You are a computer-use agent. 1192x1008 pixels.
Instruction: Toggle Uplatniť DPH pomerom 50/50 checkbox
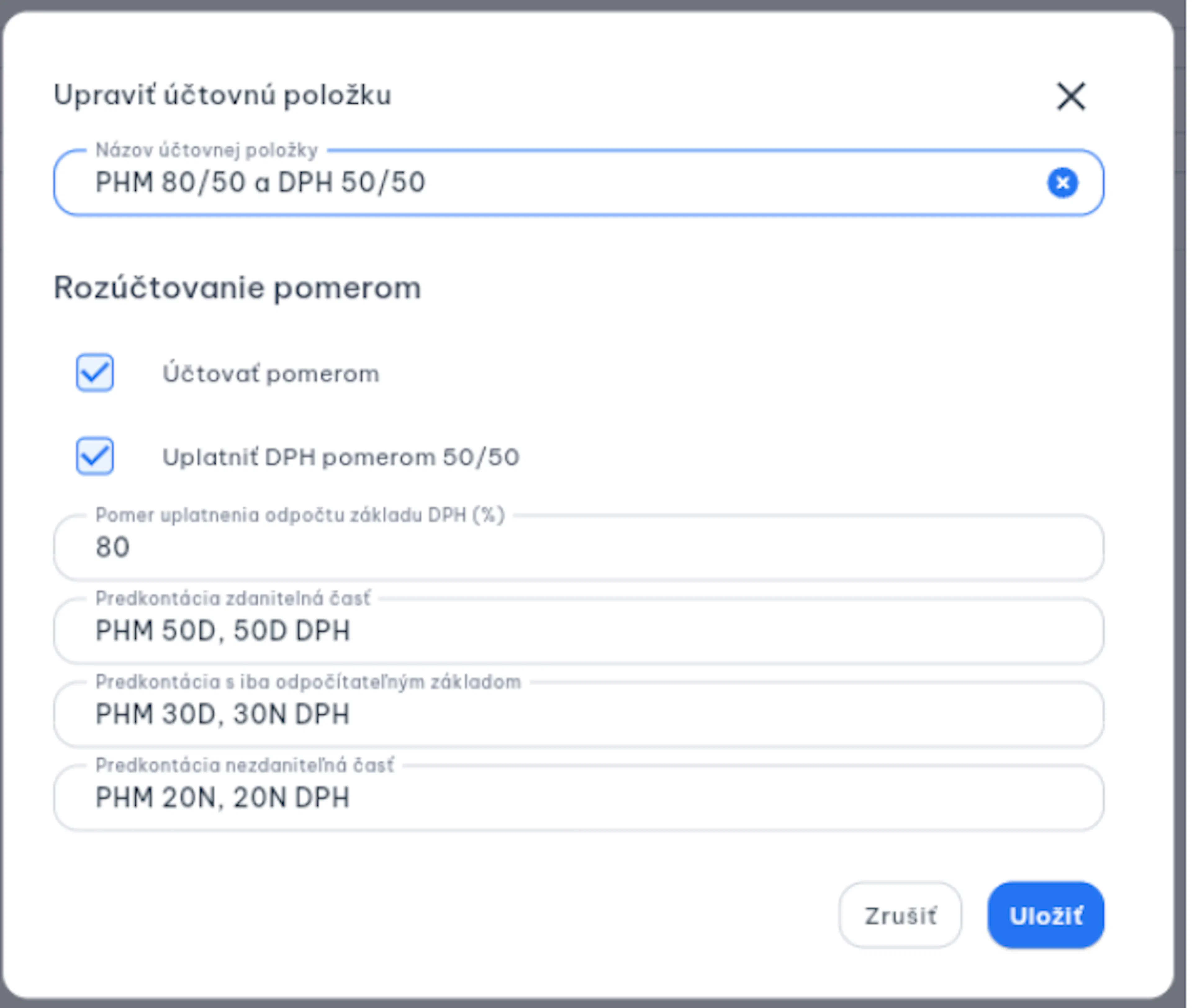95,456
